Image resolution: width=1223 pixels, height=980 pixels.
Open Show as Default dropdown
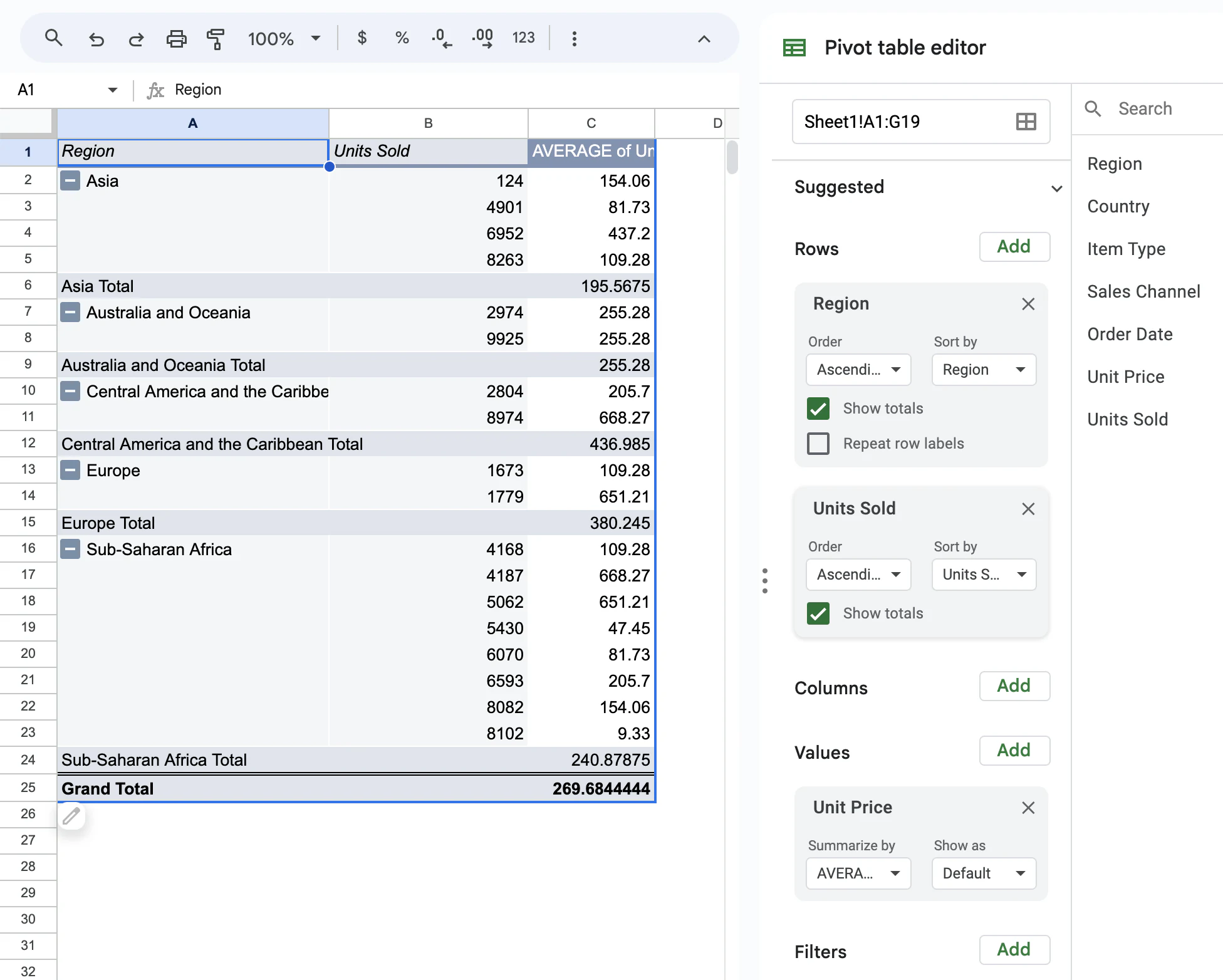(x=984, y=873)
